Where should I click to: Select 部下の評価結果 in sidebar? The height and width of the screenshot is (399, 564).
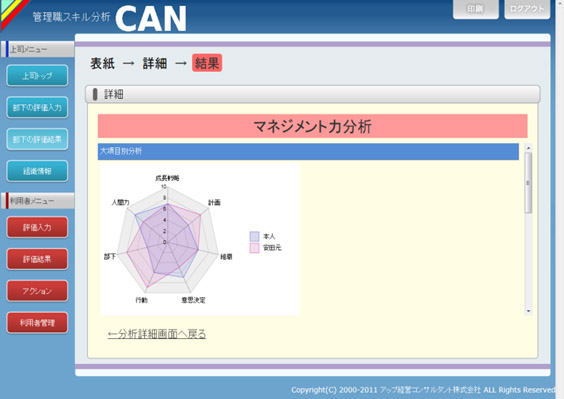(37, 139)
